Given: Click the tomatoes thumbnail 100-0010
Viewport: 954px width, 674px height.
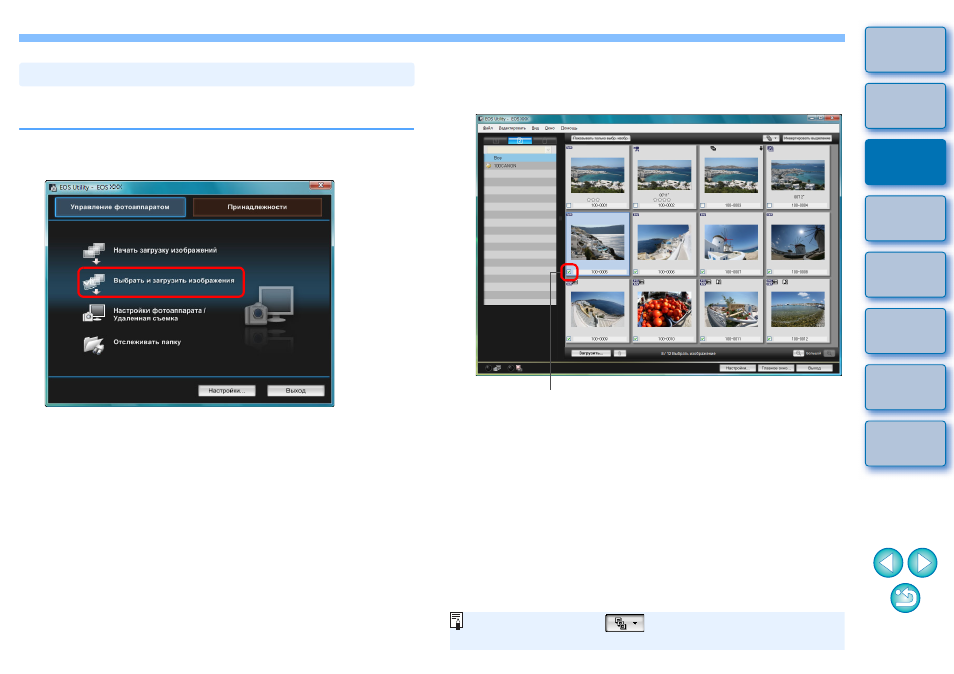Looking at the screenshot, I should pos(664,309).
